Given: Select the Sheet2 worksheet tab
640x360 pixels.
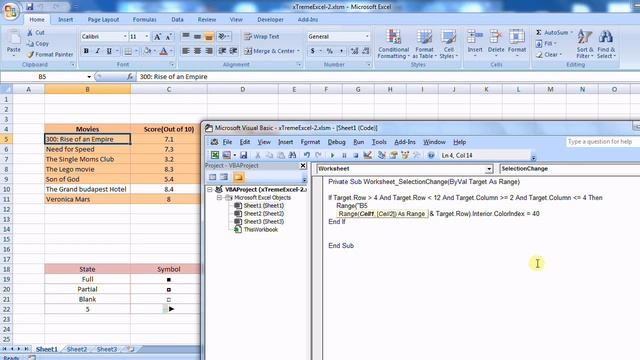Looking at the screenshot, I should coord(77,349).
